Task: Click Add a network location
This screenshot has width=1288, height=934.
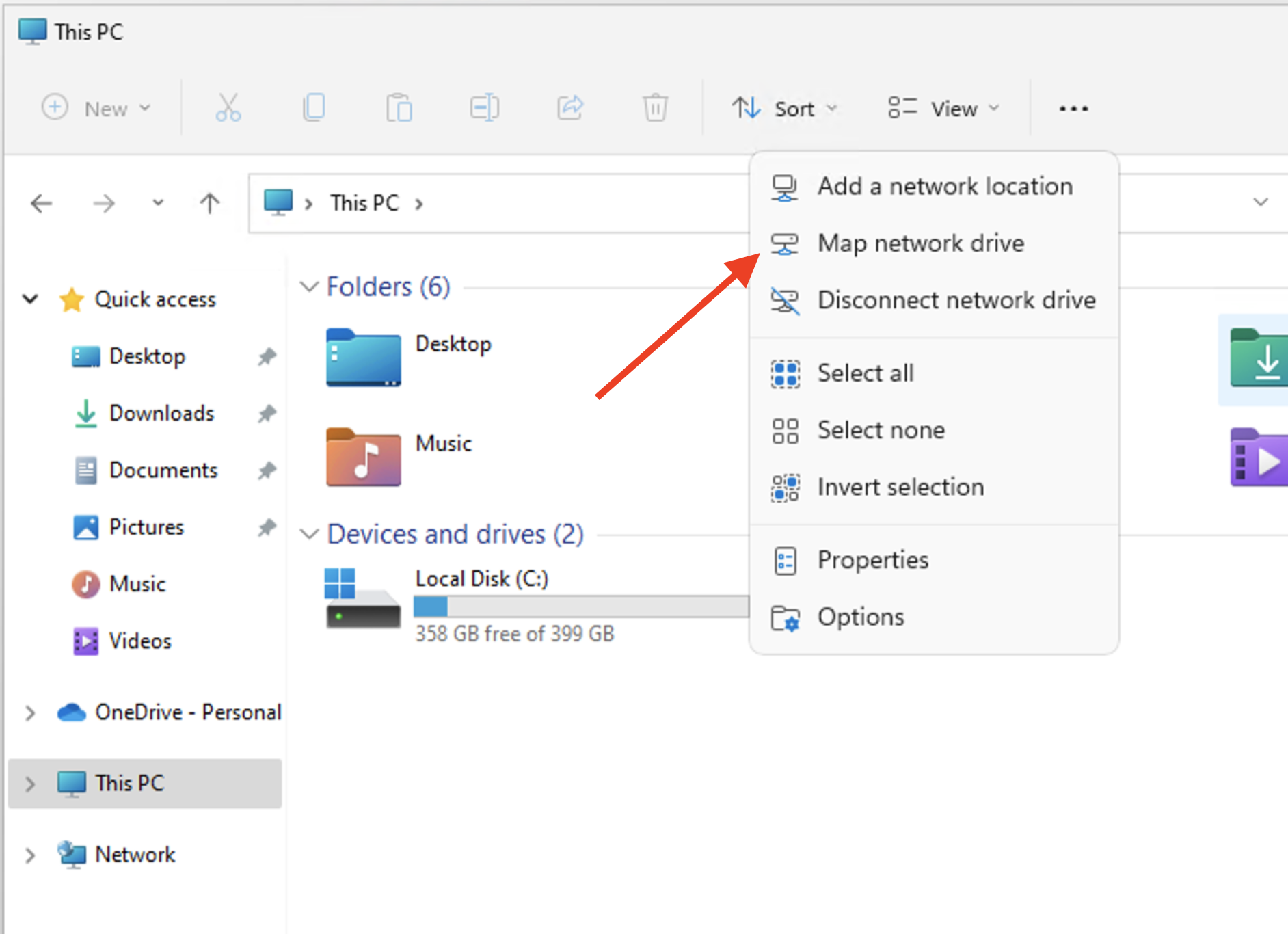Action: (x=945, y=185)
